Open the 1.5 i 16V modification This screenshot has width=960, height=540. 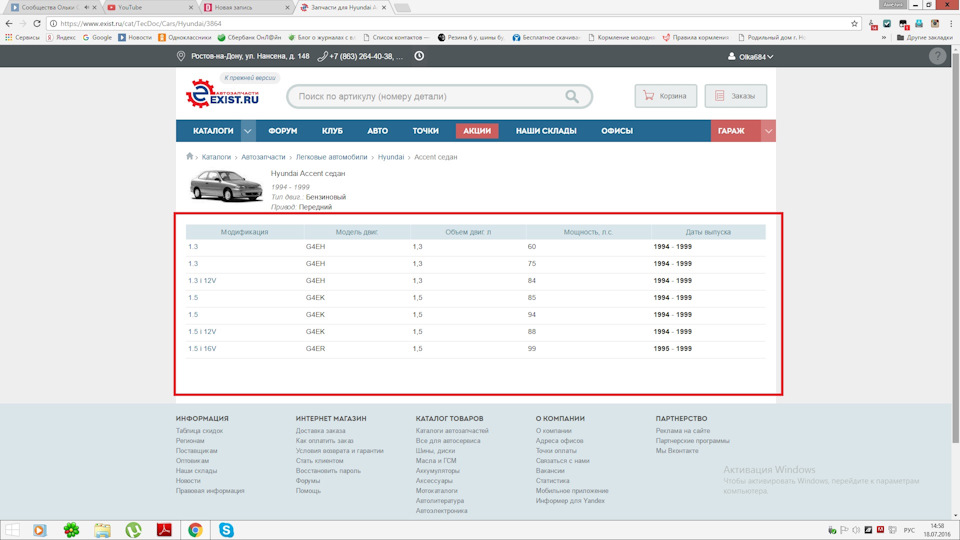pyautogui.click(x=202, y=348)
